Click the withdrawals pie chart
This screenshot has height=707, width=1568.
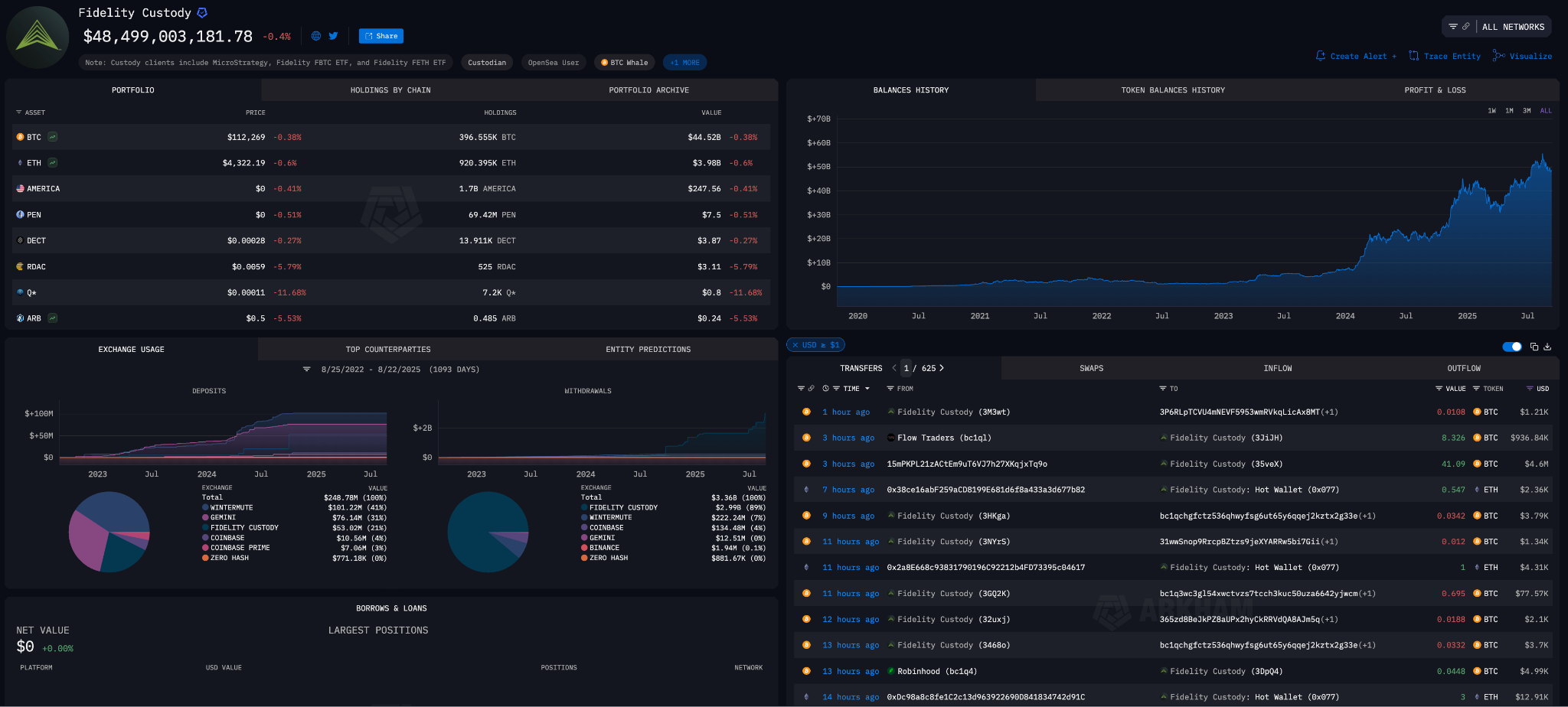(x=488, y=532)
